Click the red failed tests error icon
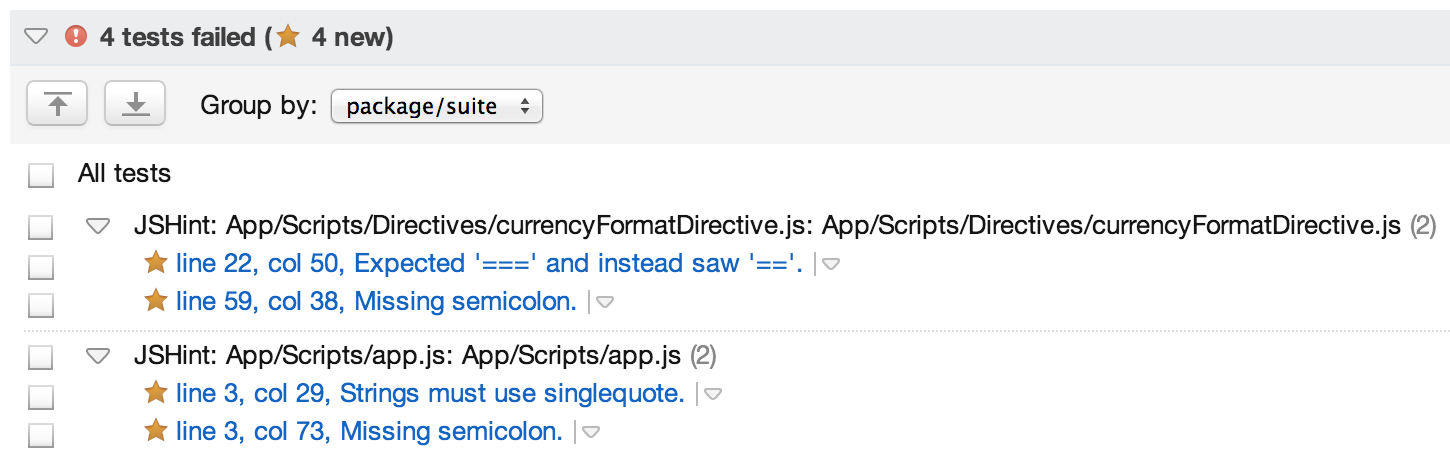The width and height of the screenshot is (1450, 462). pyautogui.click(x=76, y=37)
